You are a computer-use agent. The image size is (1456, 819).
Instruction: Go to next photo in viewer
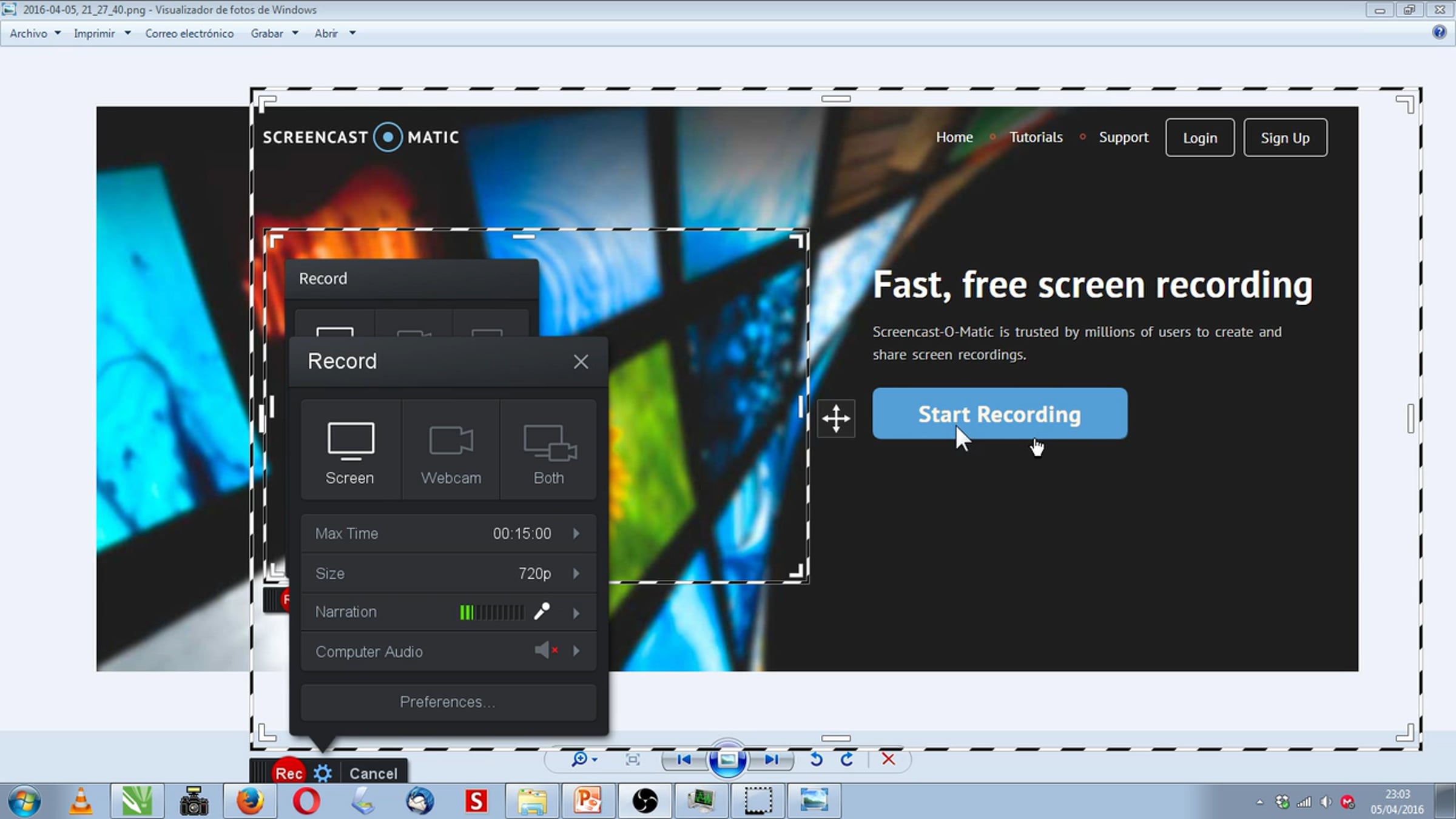[771, 759]
